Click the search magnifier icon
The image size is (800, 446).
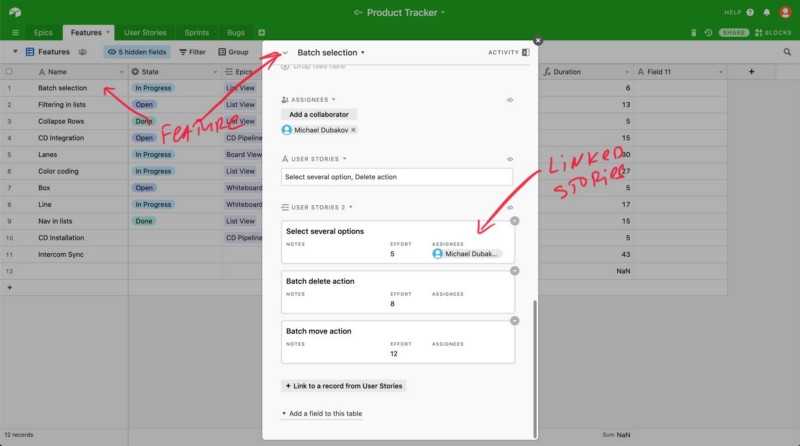coord(787,52)
